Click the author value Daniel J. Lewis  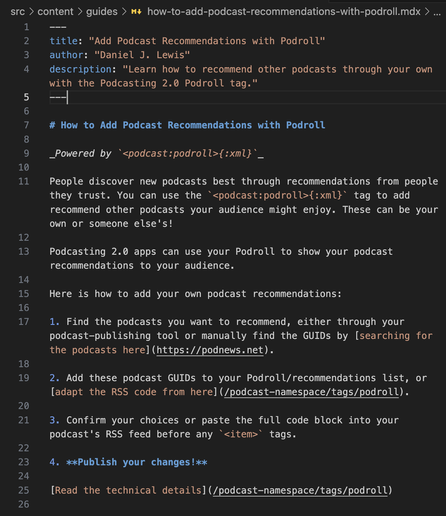pyautogui.click(x=142, y=55)
